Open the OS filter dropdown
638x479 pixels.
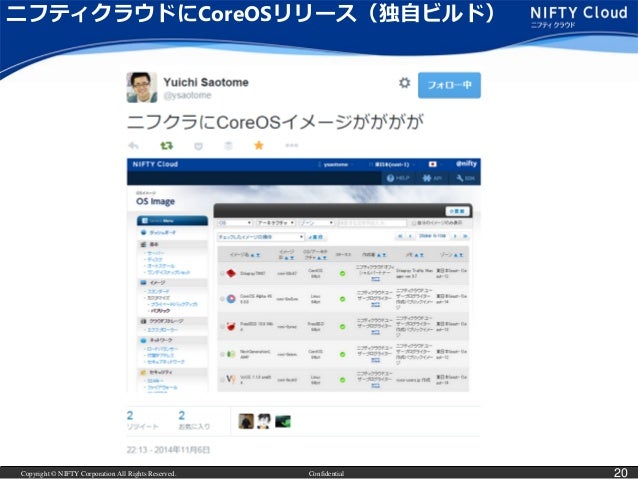pyautogui.click(x=235, y=223)
